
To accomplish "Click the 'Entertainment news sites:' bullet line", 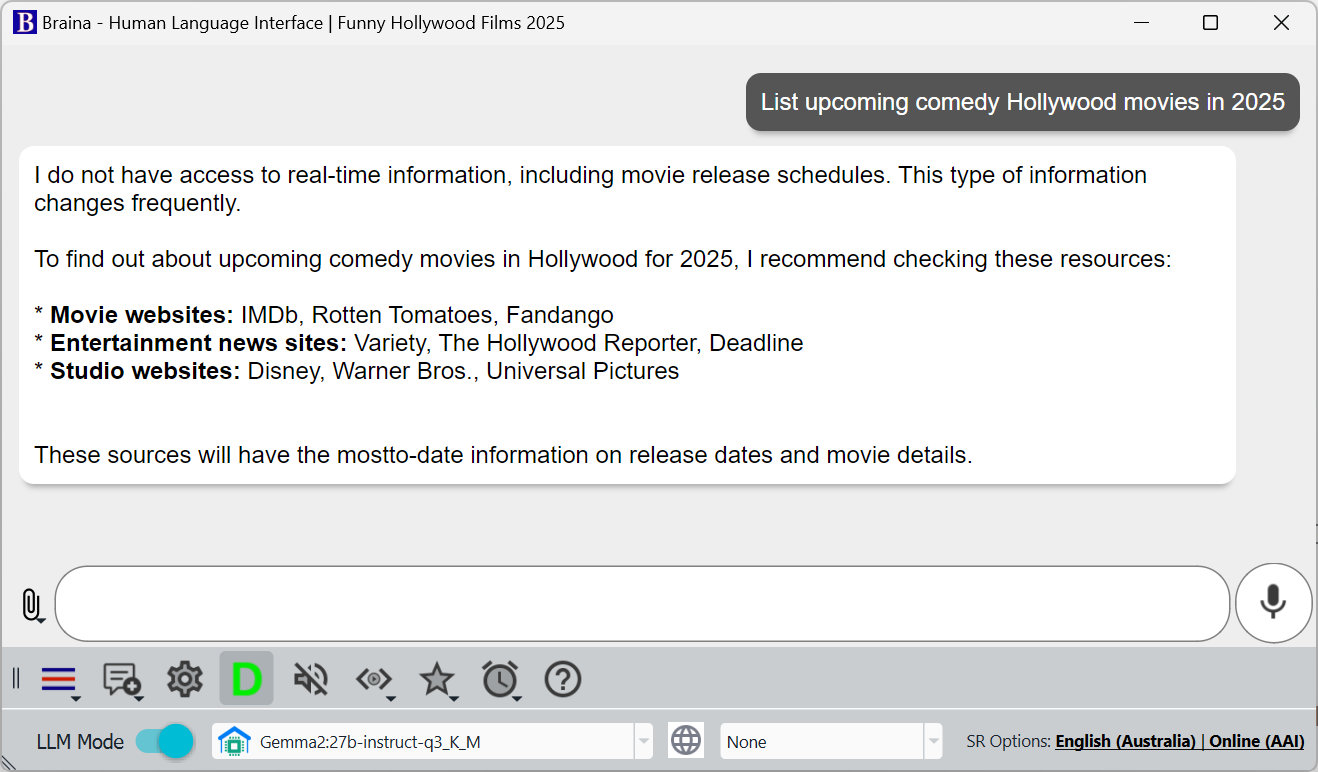I will tap(419, 343).
